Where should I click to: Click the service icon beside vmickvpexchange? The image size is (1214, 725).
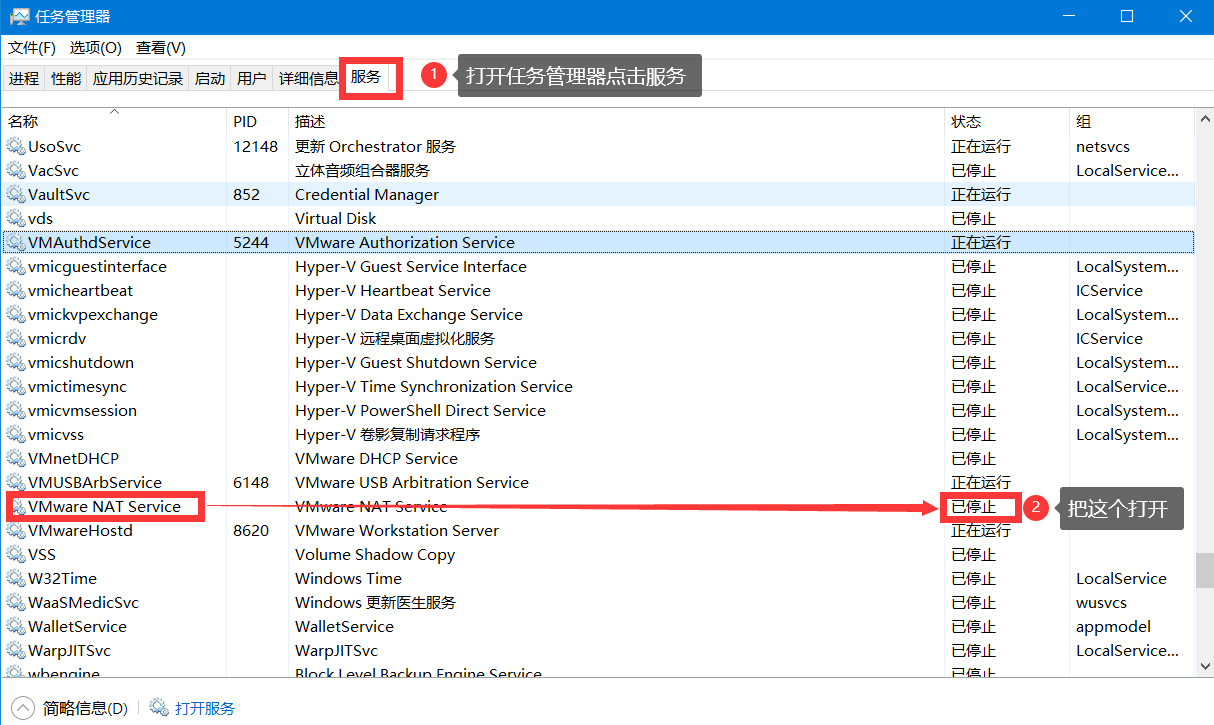[x=15, y=314]
